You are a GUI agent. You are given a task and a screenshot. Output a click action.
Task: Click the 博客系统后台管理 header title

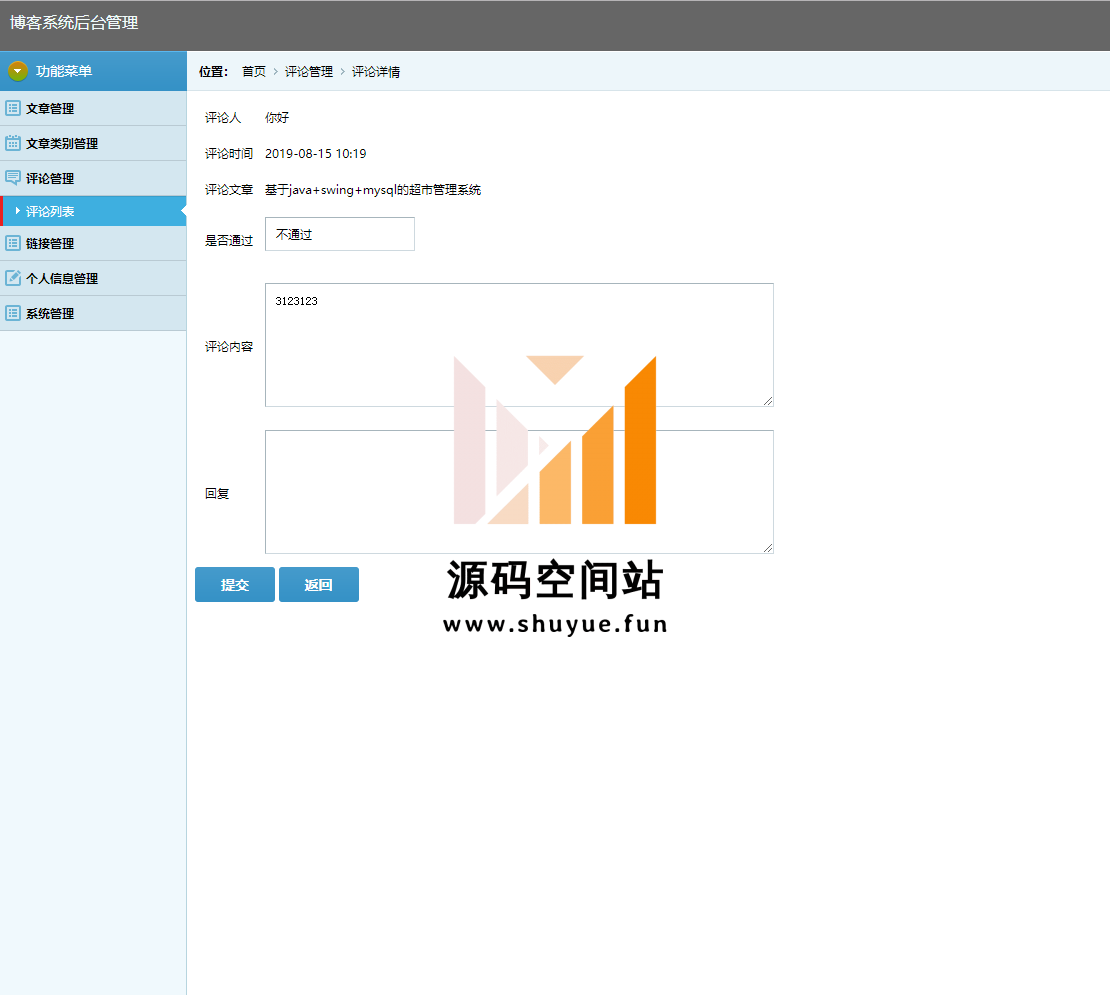pyautogui.click(x=74, y=23)
